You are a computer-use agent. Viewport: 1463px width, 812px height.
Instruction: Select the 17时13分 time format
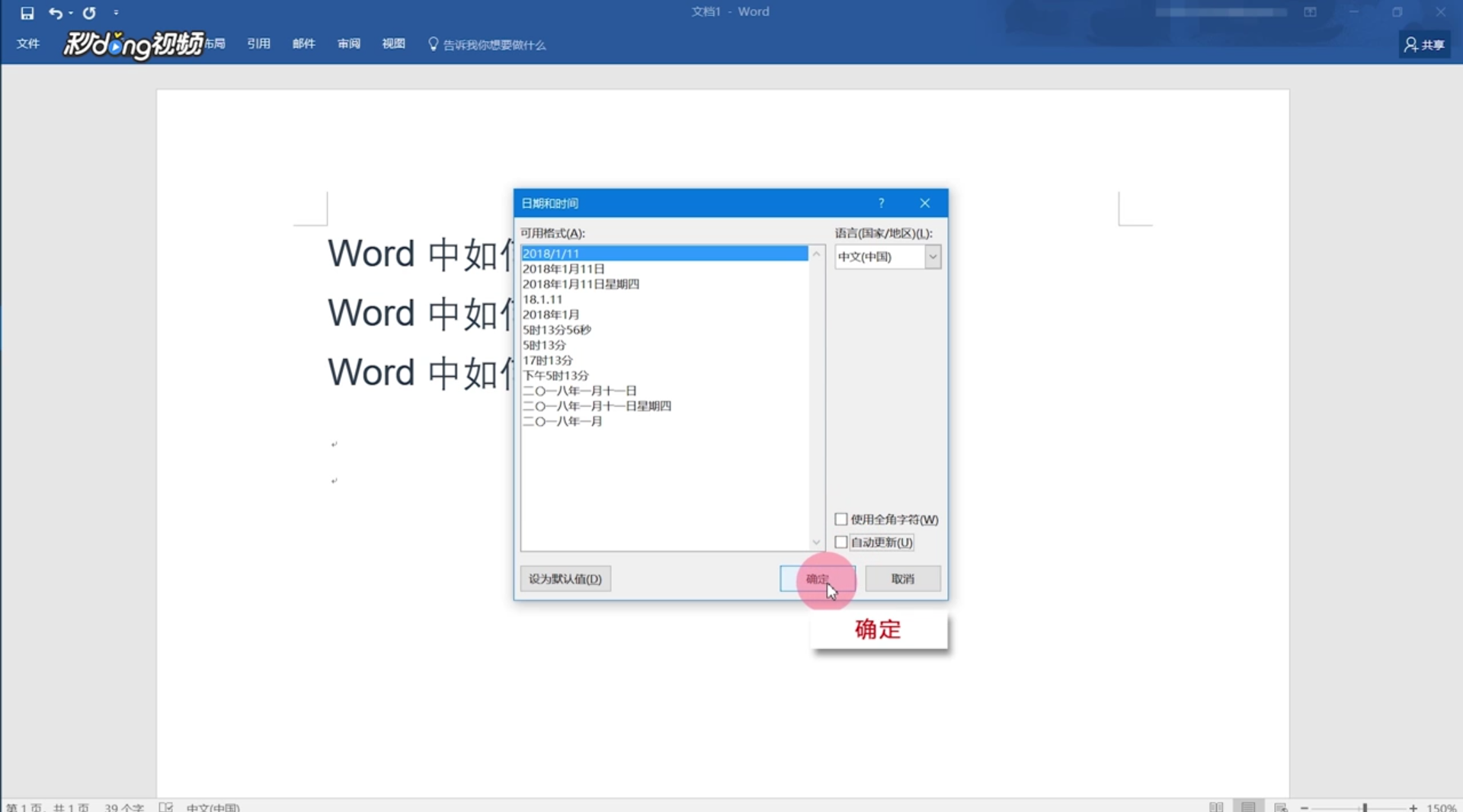[x=664, y=360]
